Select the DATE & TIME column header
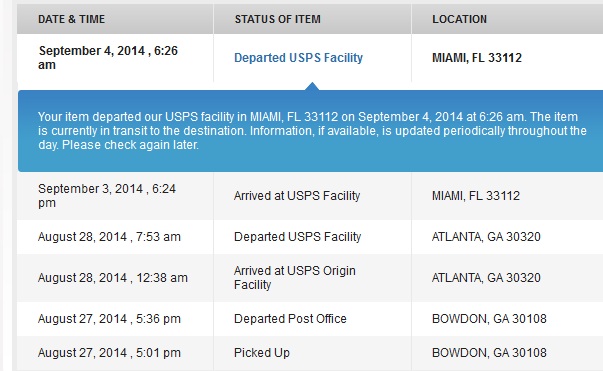 [71, 19]
